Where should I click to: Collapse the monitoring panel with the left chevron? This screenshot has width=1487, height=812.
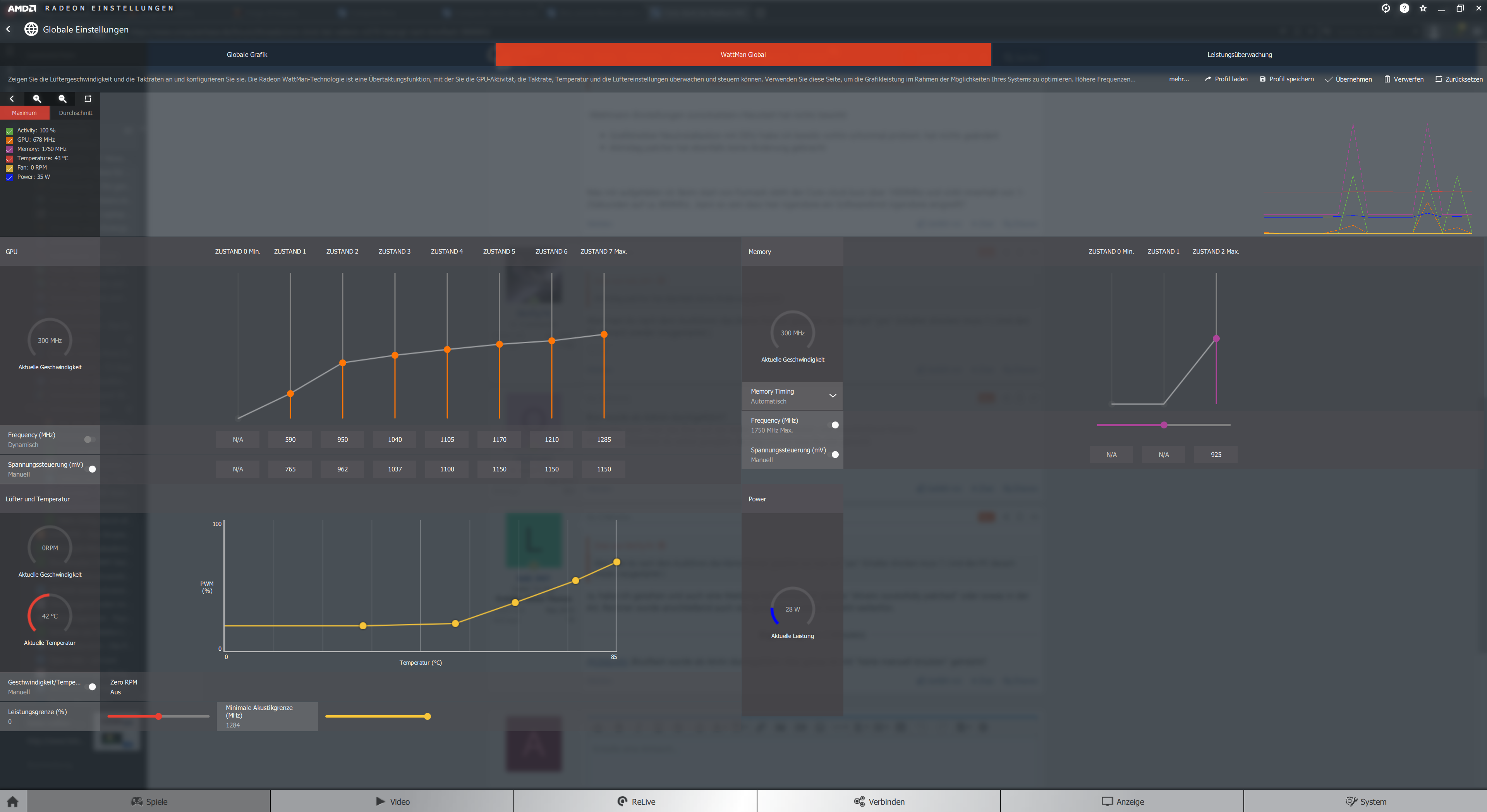pos(12,99)
